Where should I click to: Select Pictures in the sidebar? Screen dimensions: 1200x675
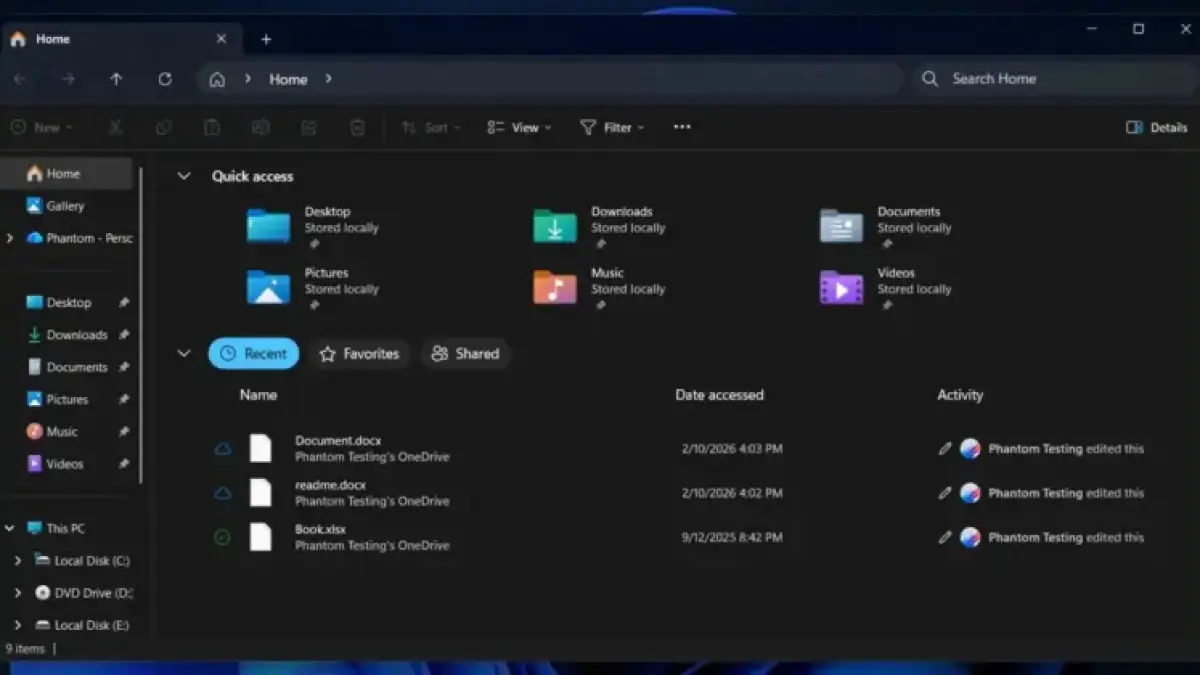67,400
